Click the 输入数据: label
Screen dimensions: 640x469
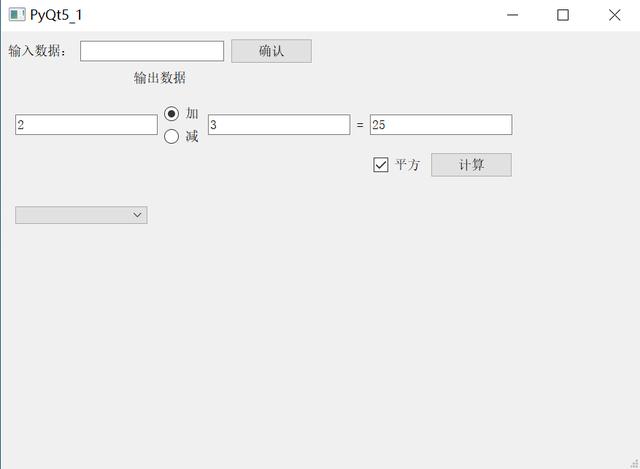pyautogui.click(x=37, y=51)
